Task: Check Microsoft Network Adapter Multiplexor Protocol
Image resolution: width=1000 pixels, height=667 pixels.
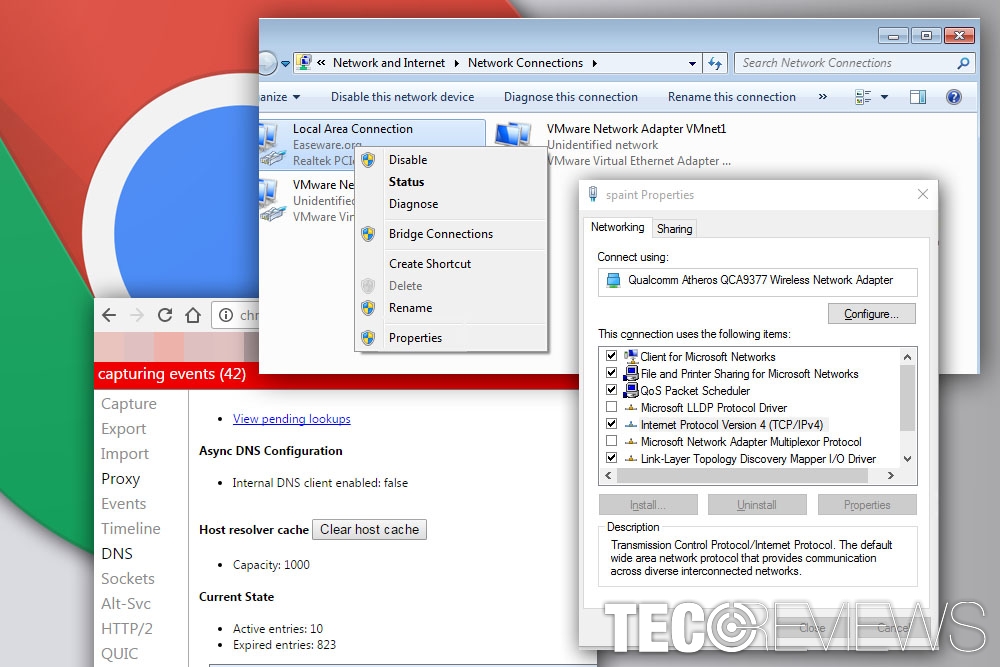Action: [x=612, y=441]
